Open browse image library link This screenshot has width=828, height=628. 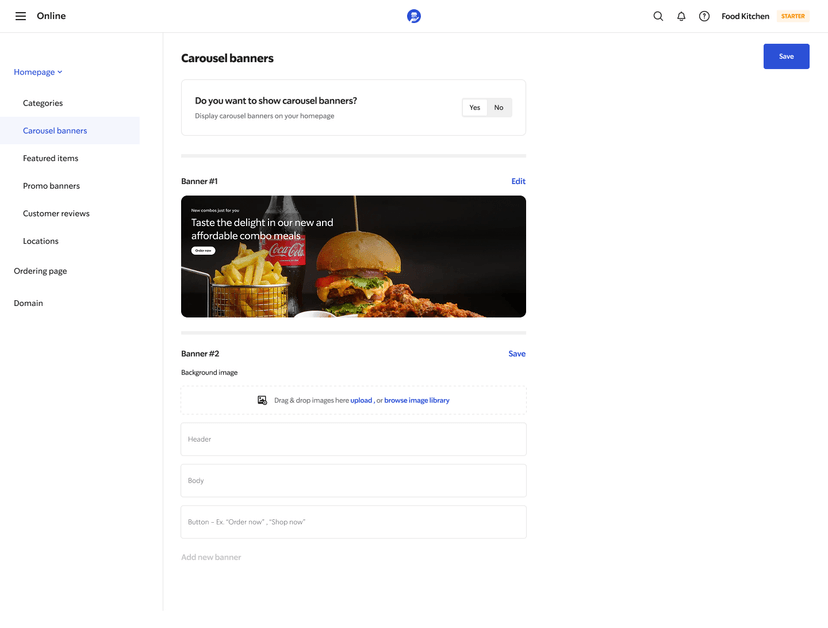point(417,400)
